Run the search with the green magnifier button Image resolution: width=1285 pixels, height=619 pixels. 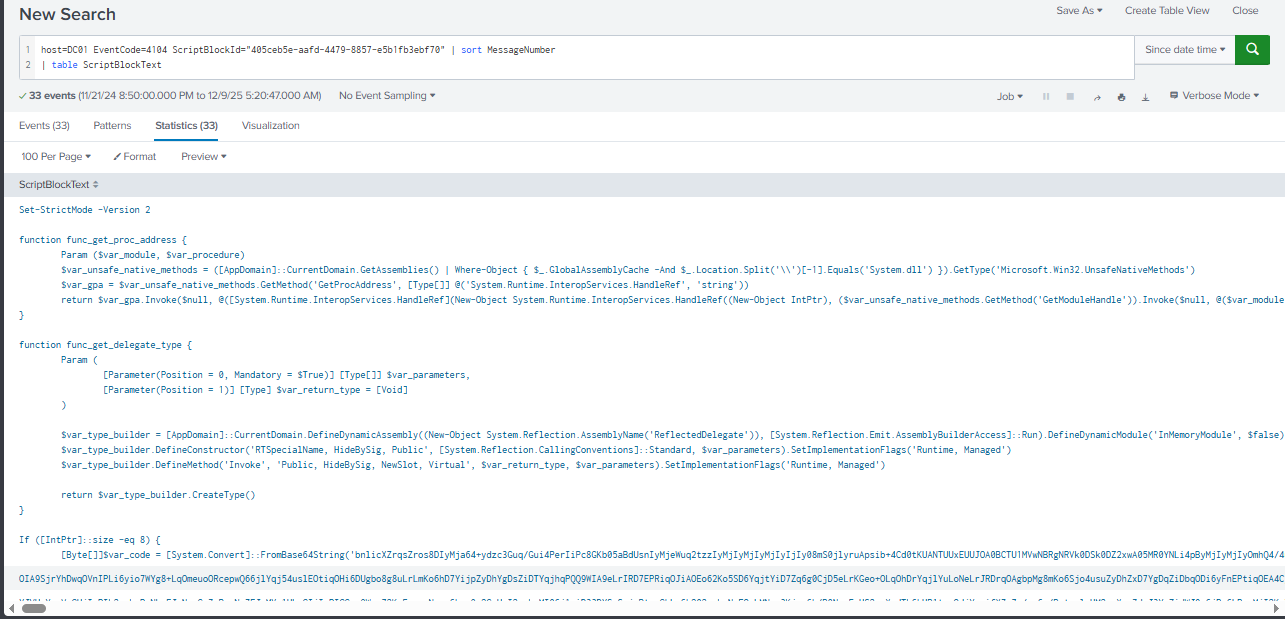1252,49
